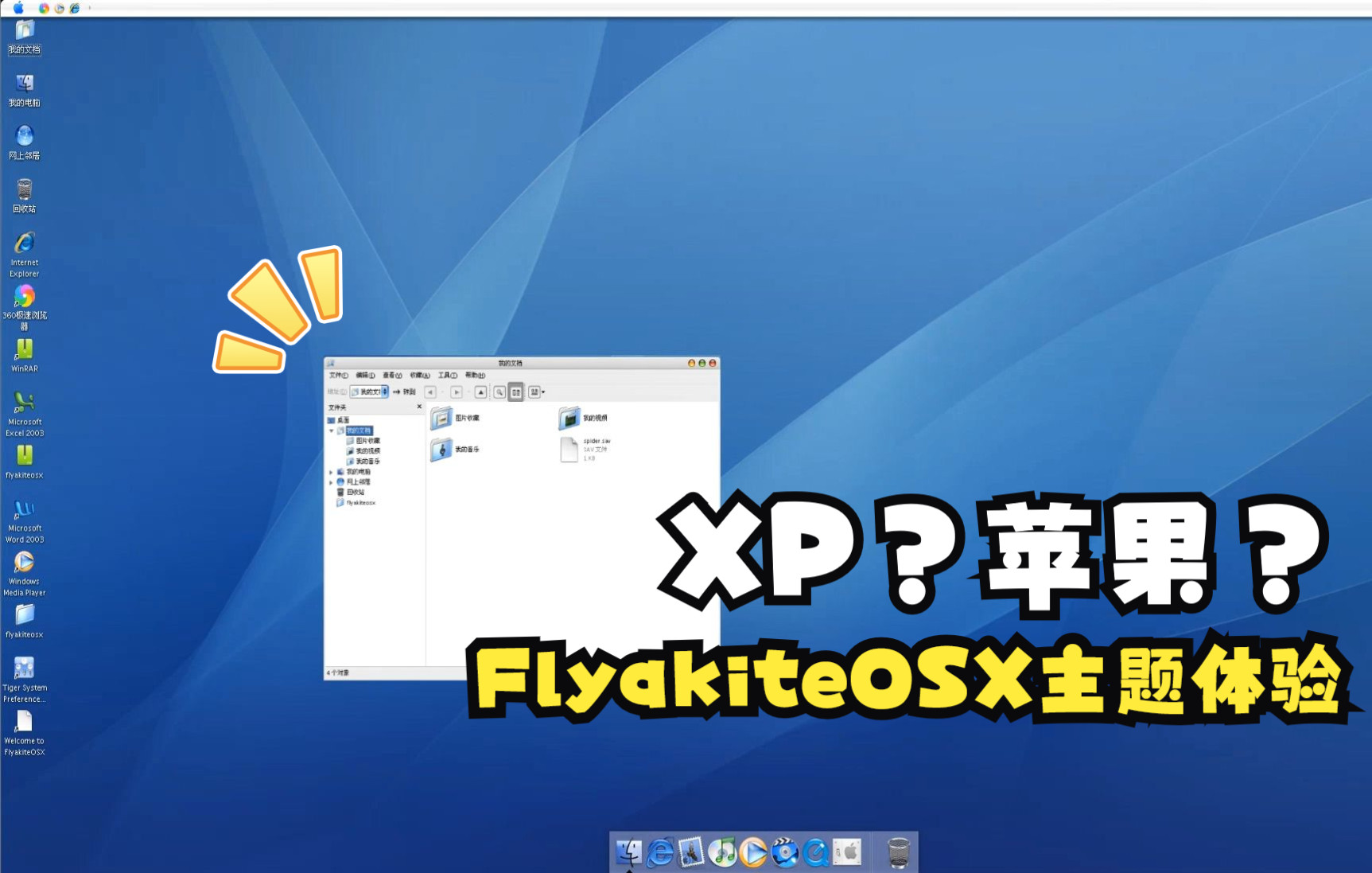
Task: Launch iTunes from the dock
Action: pos(721,852)
